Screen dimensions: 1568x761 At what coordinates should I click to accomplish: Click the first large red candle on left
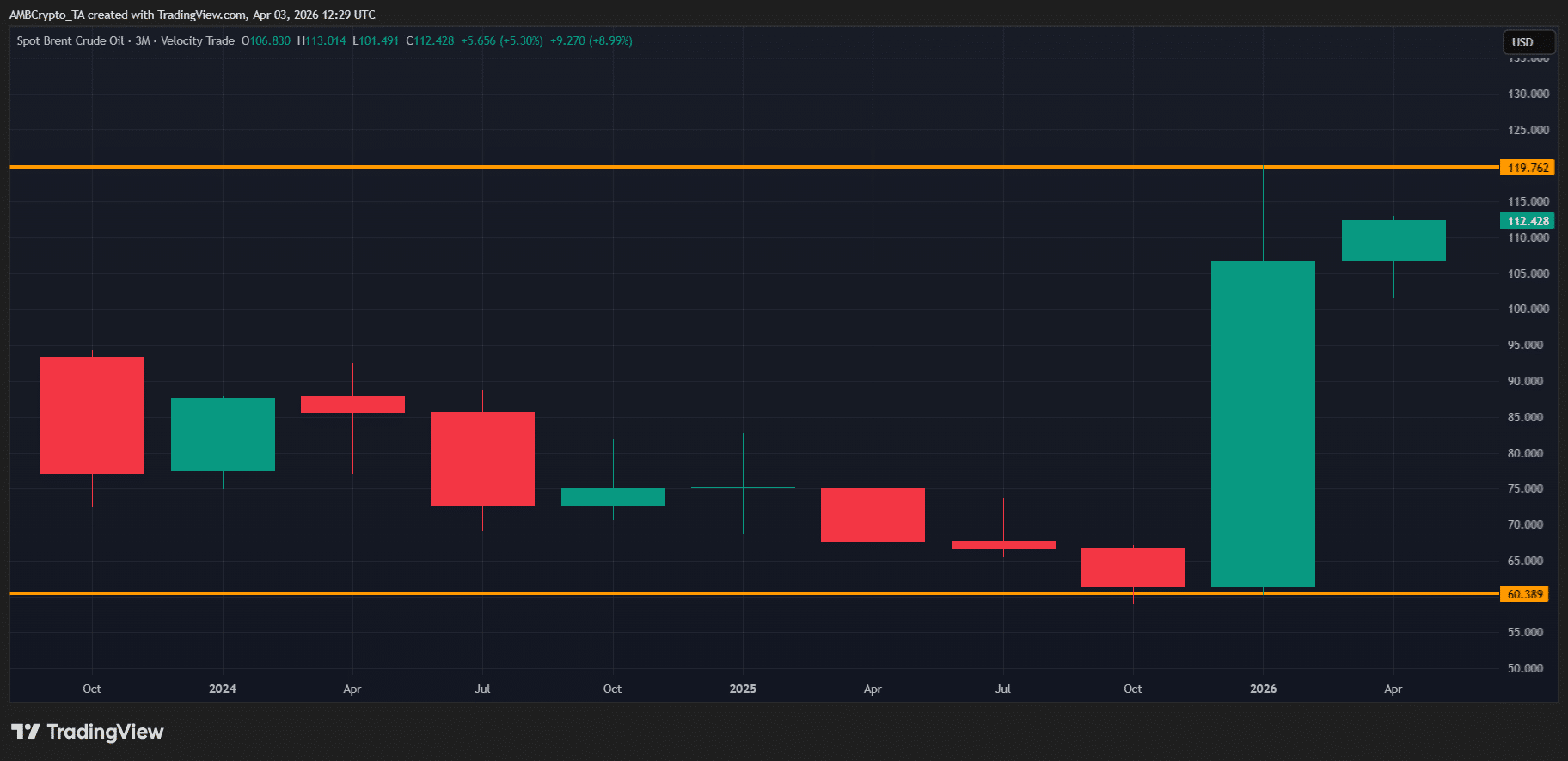coord(92,414)
